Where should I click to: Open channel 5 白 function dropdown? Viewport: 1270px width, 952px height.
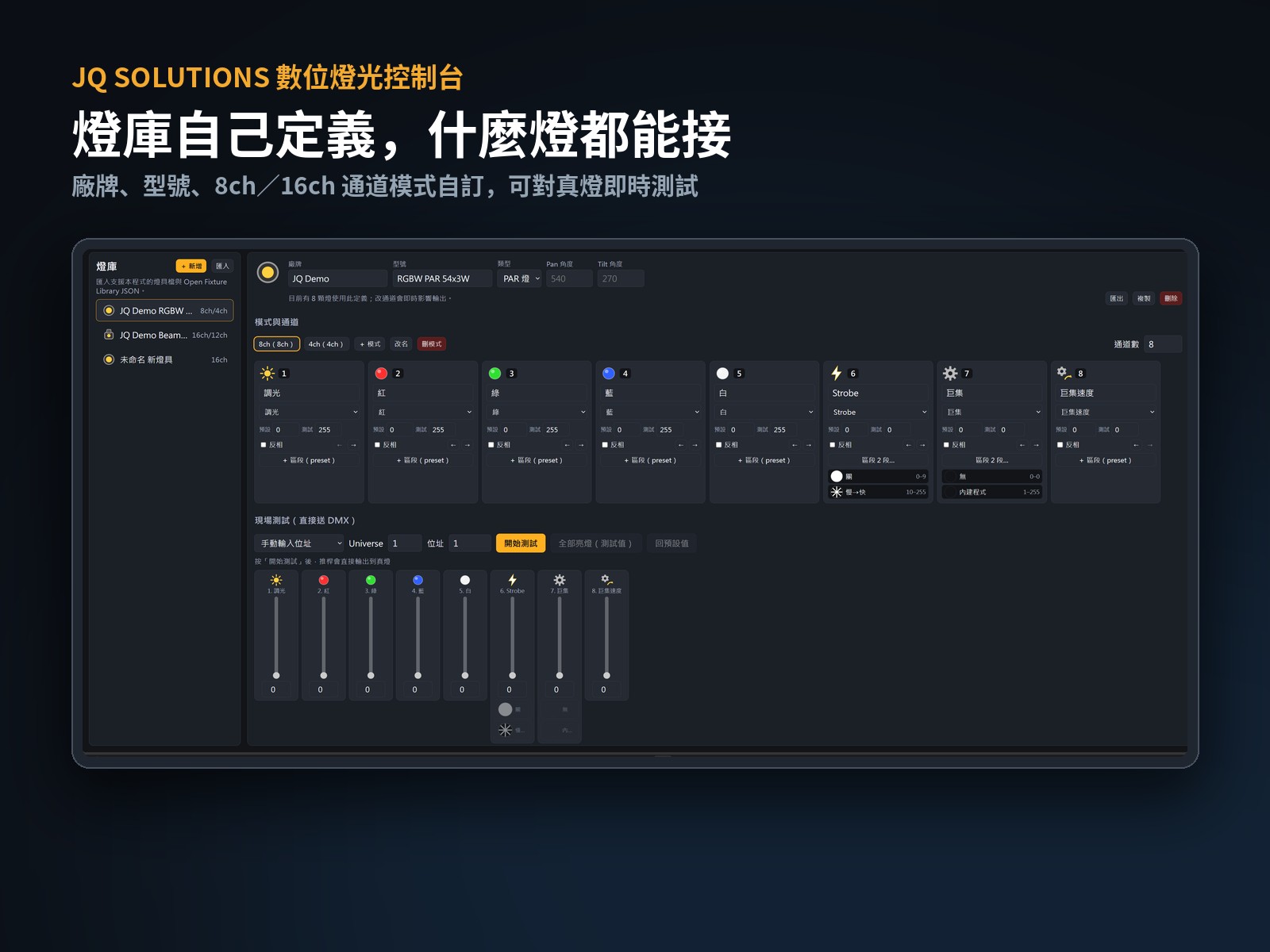[x=764, y=412]
